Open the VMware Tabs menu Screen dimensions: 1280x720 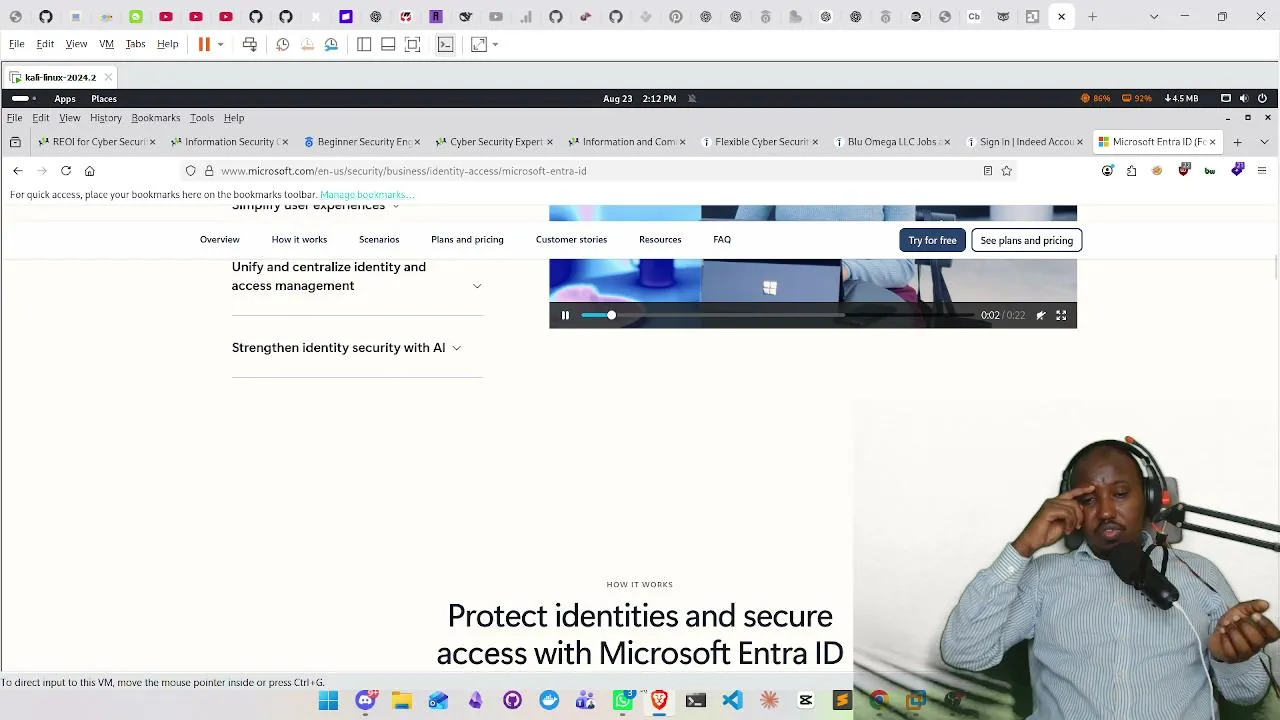(135, 44)
